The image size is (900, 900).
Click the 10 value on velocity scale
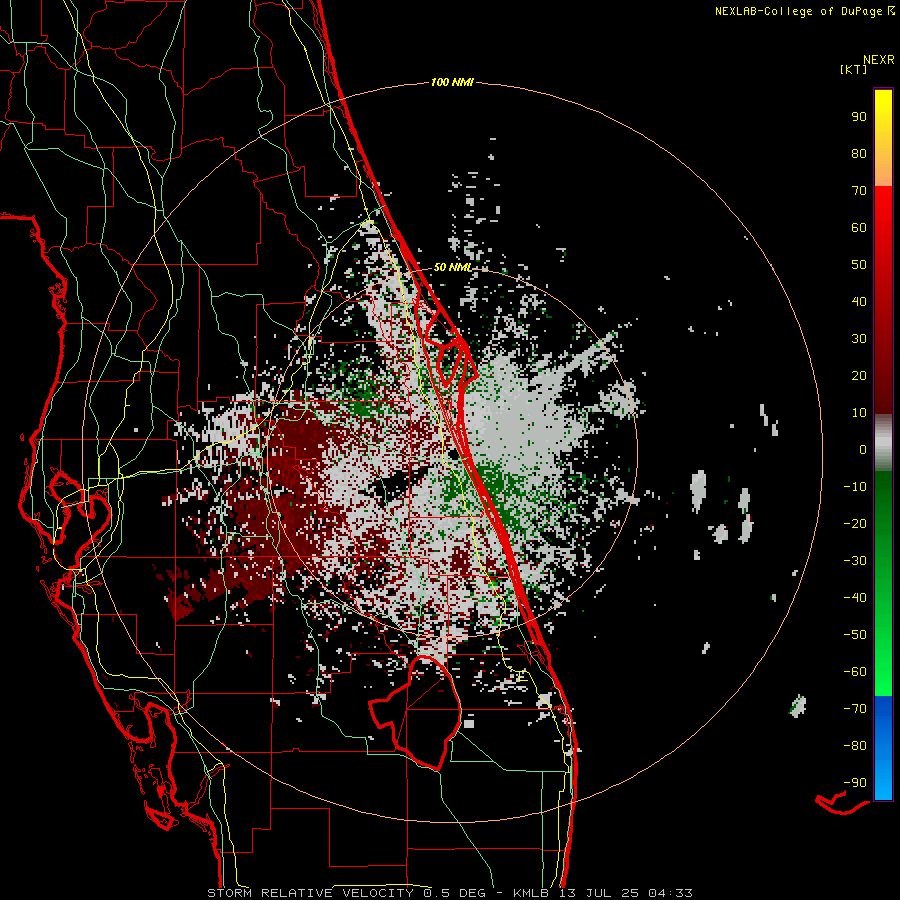[859, 413]
